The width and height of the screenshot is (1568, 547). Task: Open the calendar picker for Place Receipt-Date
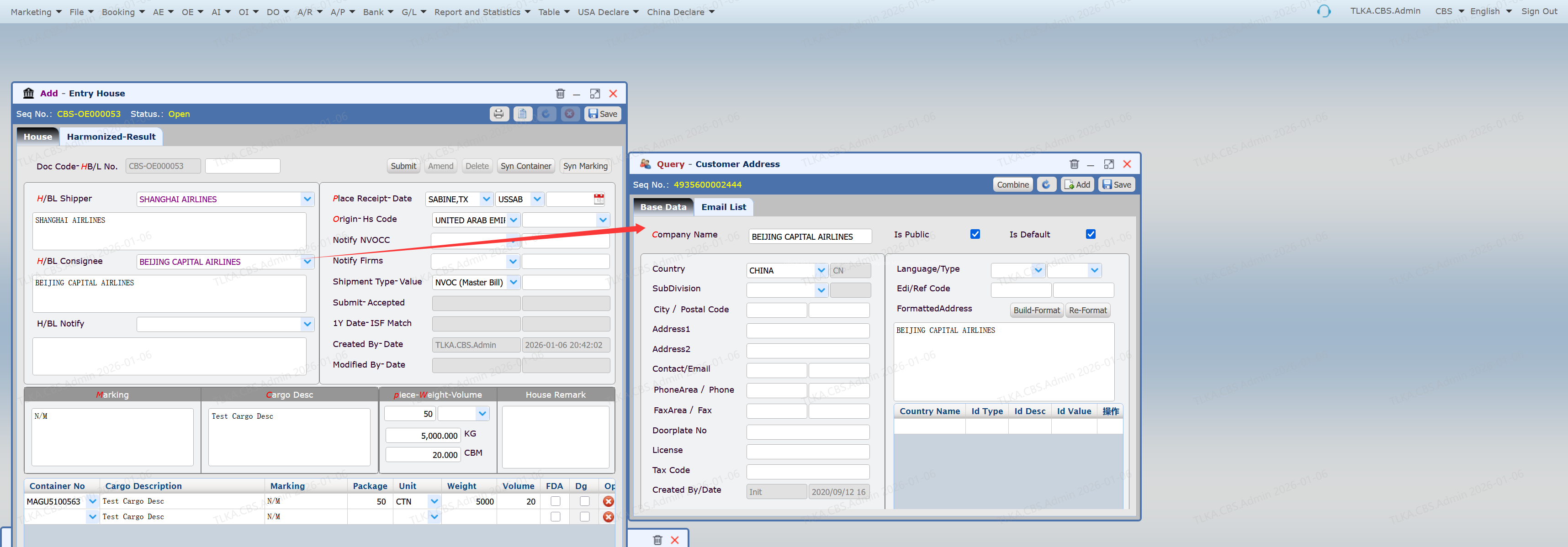599,199
